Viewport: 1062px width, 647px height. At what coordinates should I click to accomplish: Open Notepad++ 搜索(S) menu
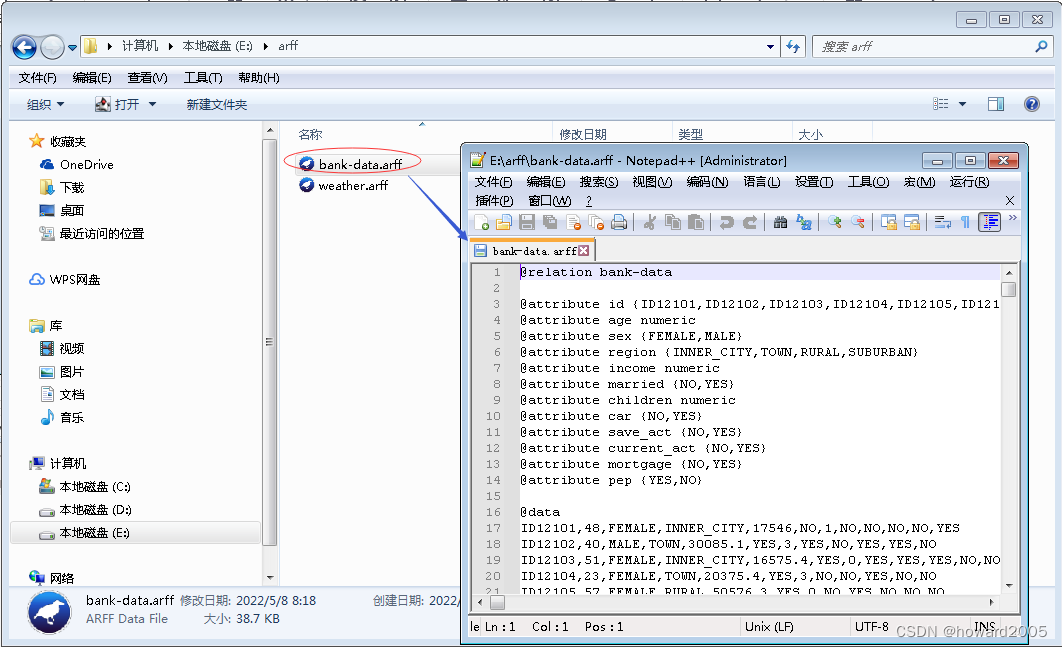pos(599,182)
